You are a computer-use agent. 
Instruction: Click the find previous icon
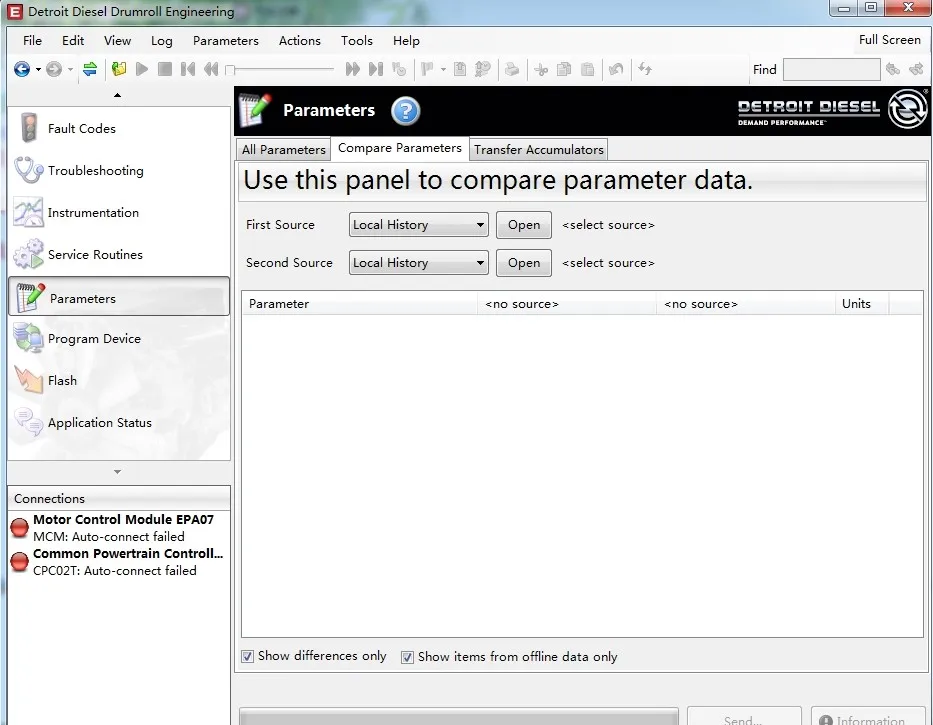pos(893,69)
